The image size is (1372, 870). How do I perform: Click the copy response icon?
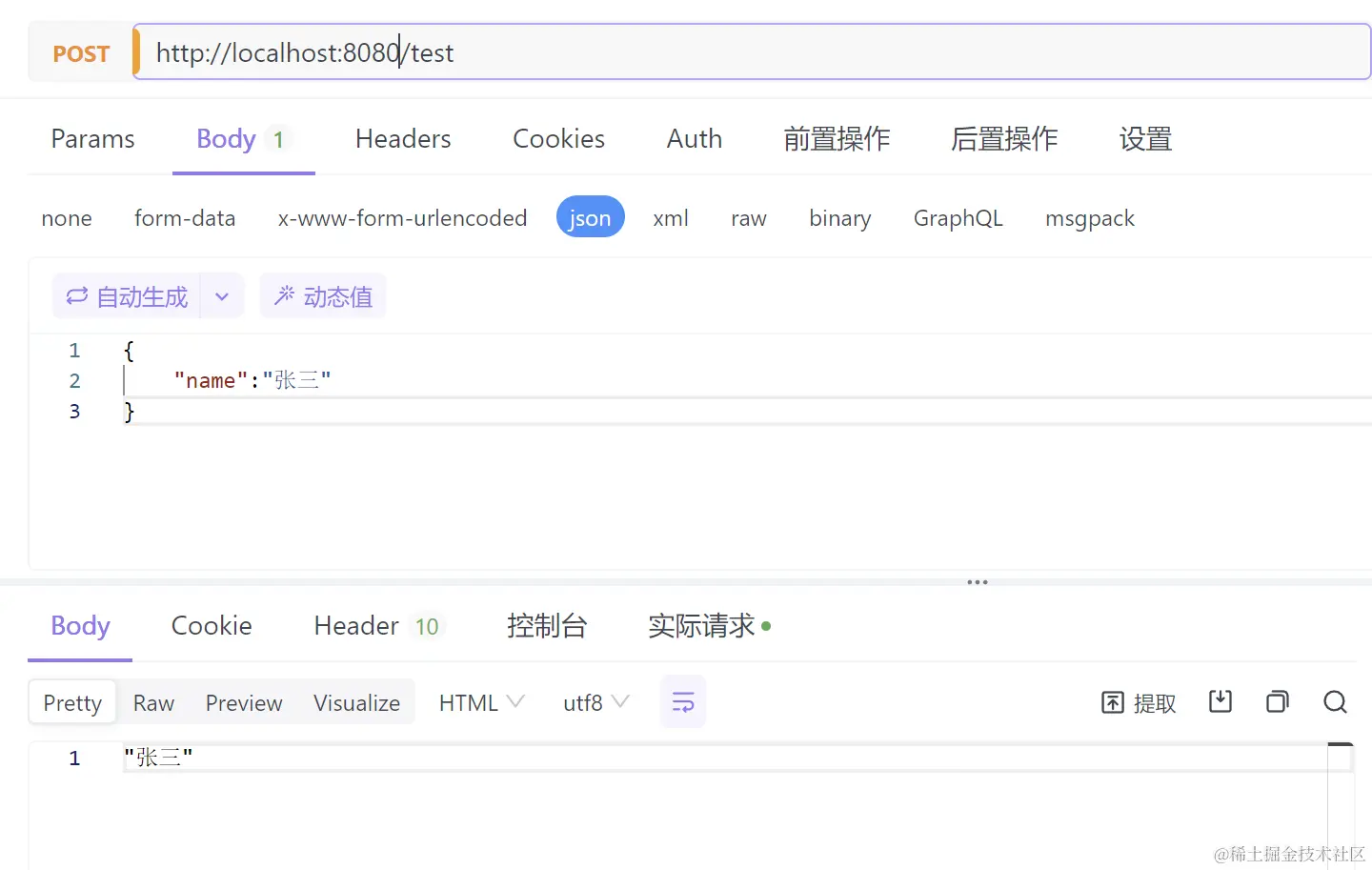click(1278, 702)
